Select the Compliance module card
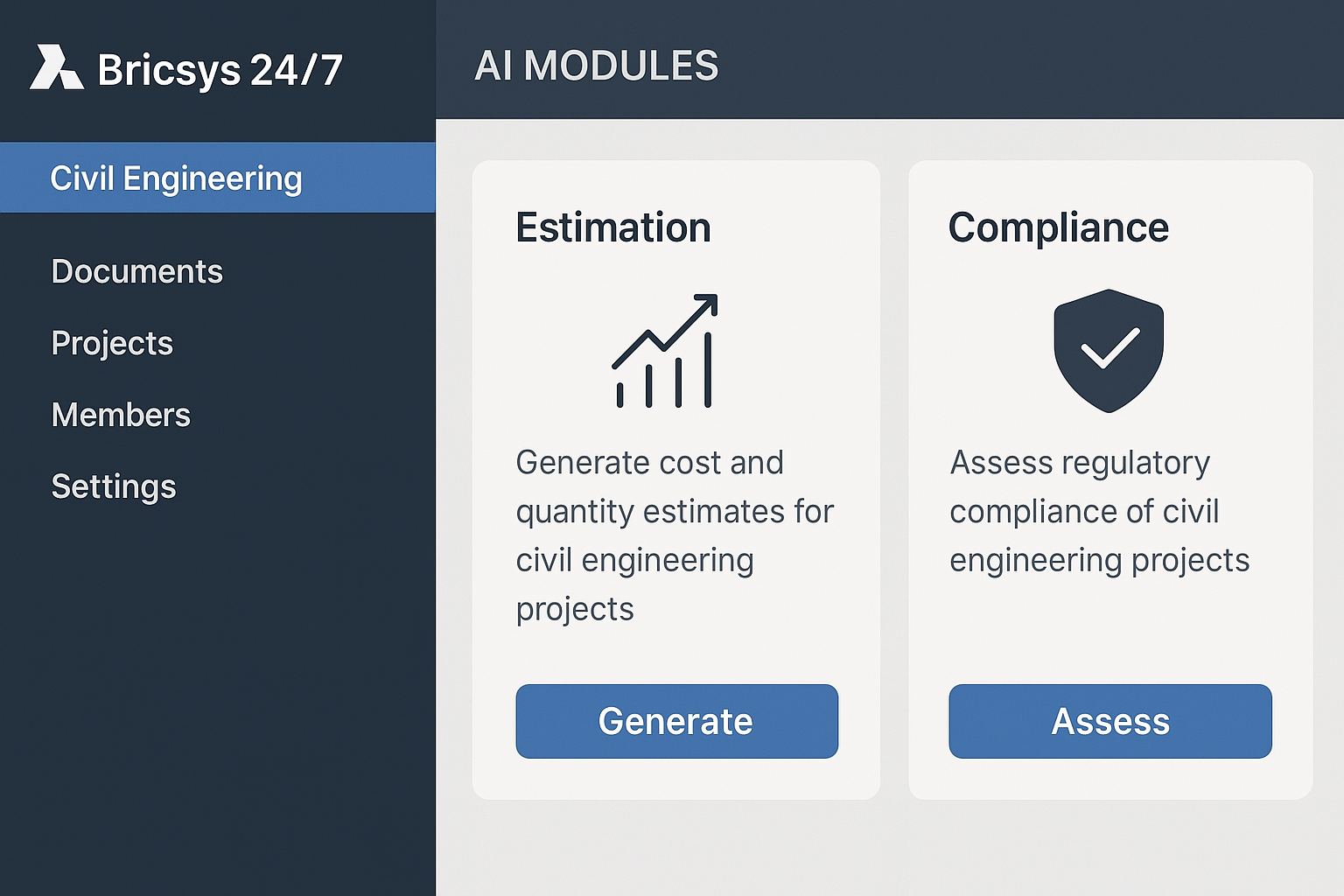Viewport: 1344px width, 896px height. pos(1109,630)
